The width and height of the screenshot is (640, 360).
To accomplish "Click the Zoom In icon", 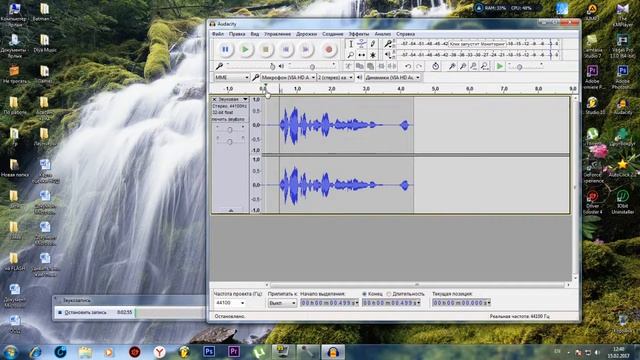I will 452,66.
